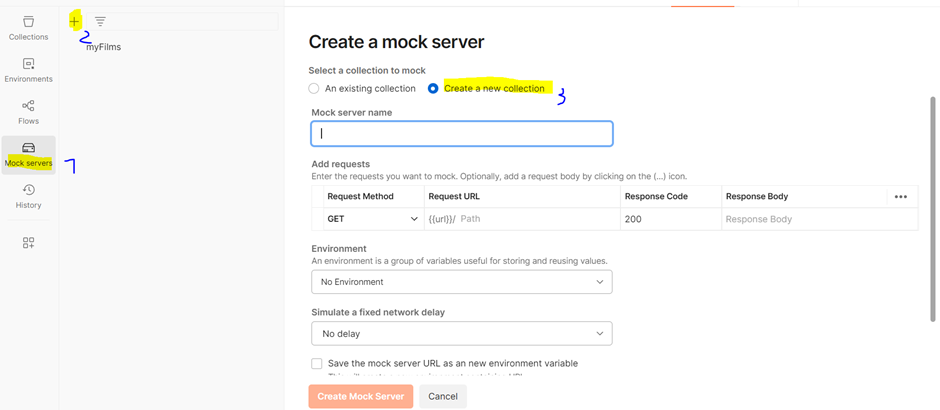
Task: Expand the 'No delay' network delay dropdown
Action: (x=461, y=334)
